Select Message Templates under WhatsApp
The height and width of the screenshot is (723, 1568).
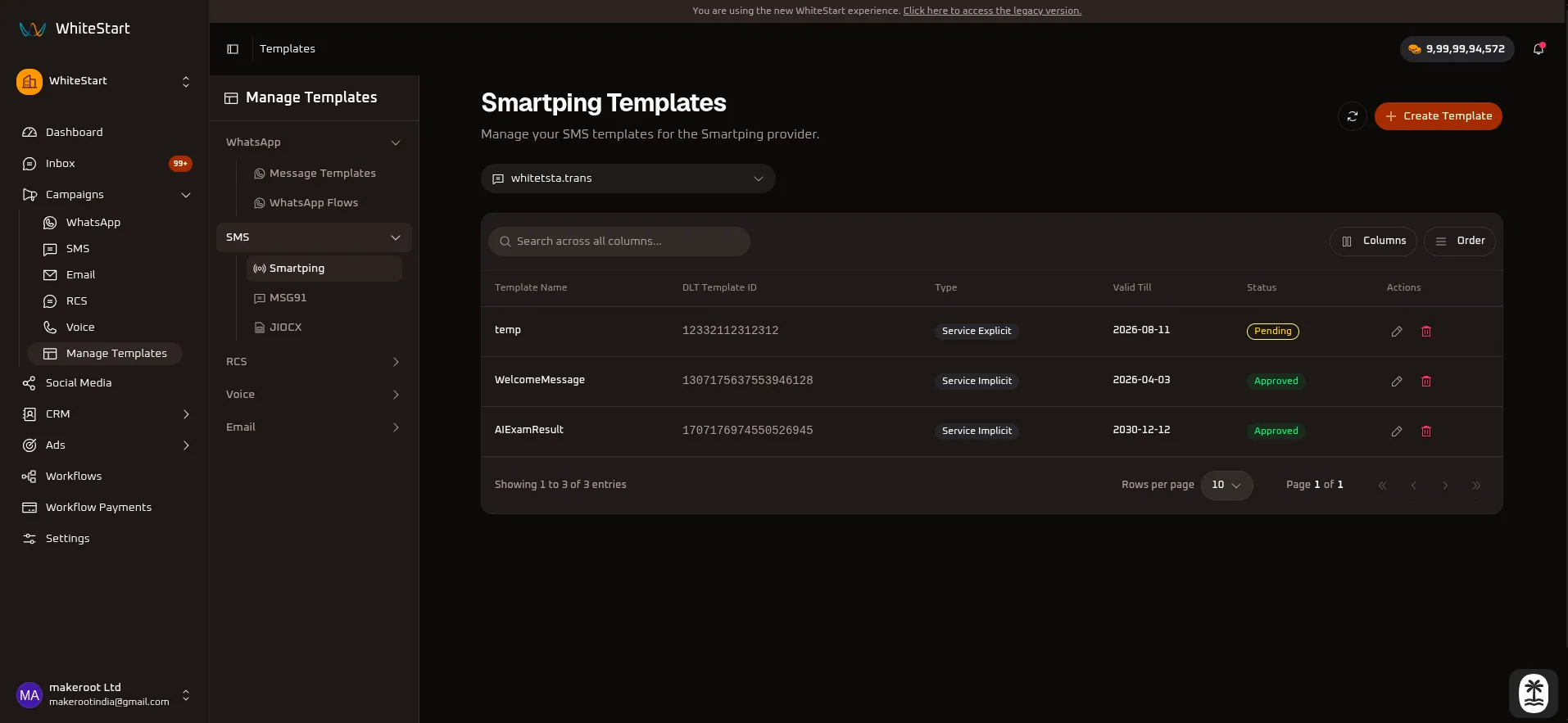(x=323, y=173)
